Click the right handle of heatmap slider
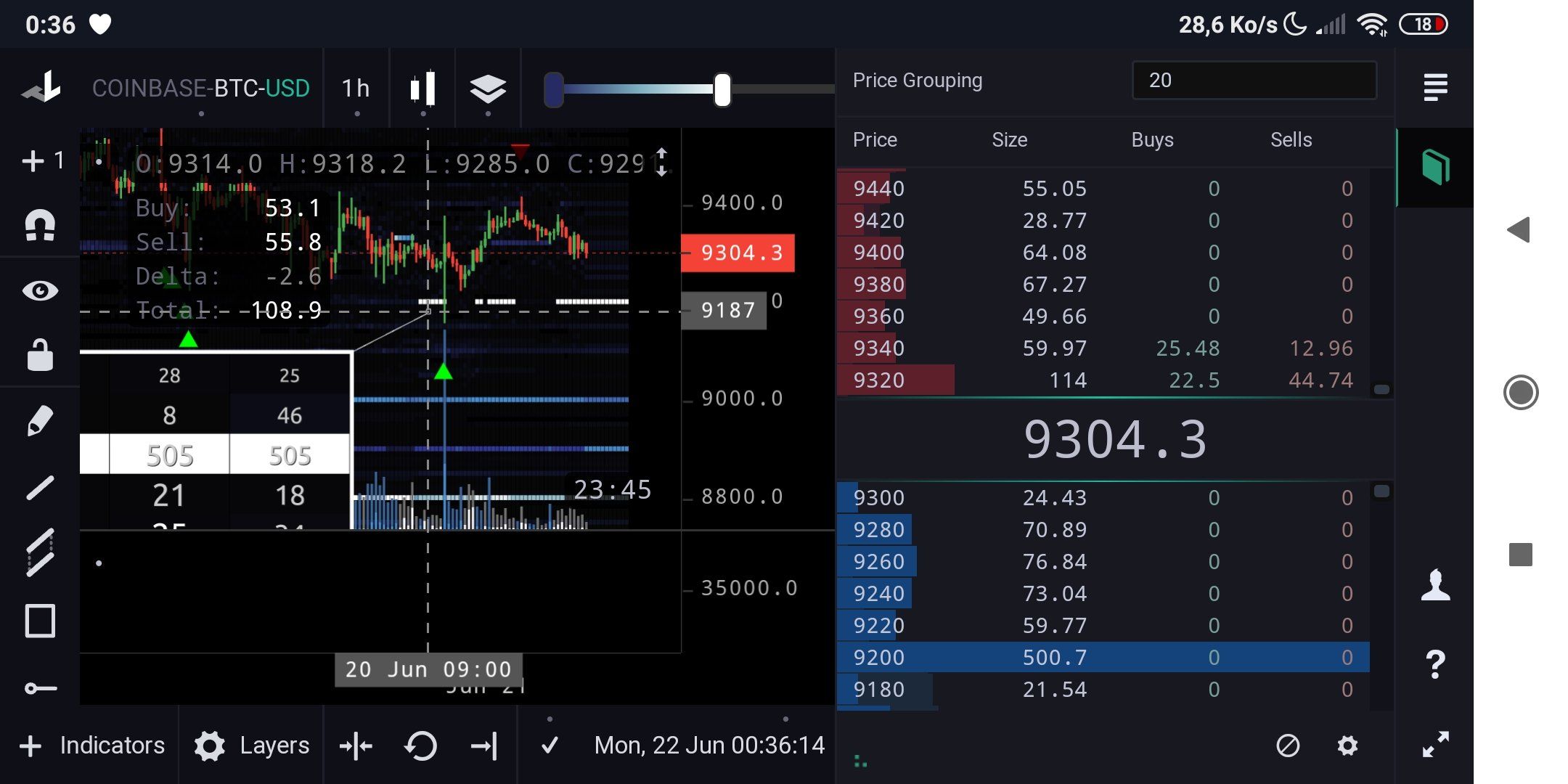Image resolution: width=1568 pixels, height=784 pixels. click(722, 90)
